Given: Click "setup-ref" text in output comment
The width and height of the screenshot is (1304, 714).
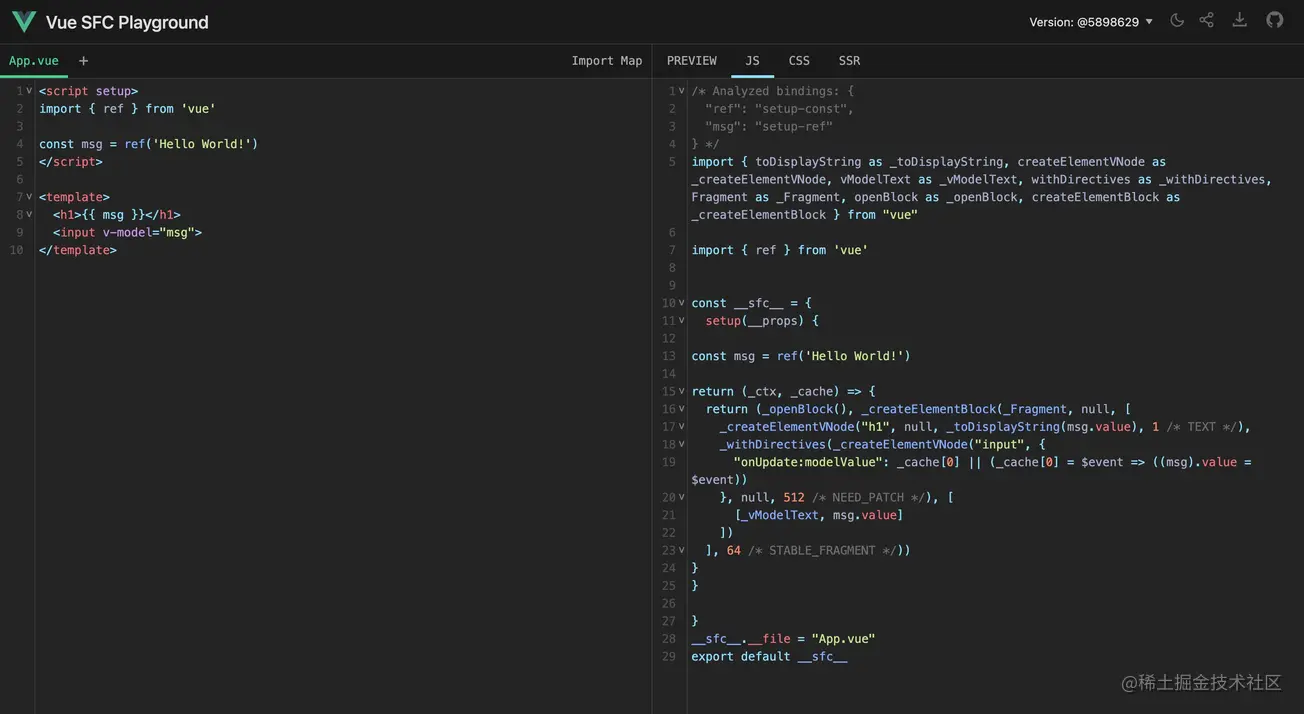Looking at the screenshot, I should [794, 126].
